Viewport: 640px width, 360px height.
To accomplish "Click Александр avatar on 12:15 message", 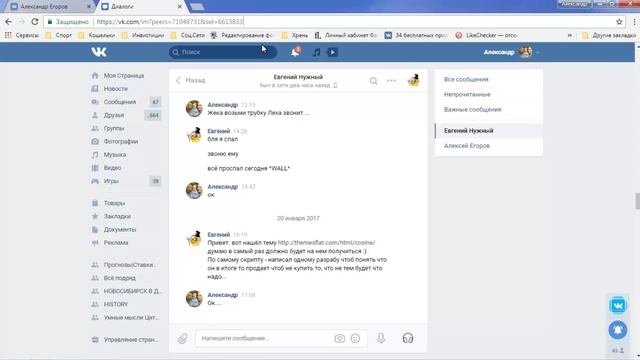I will click(x=194, y=109).
